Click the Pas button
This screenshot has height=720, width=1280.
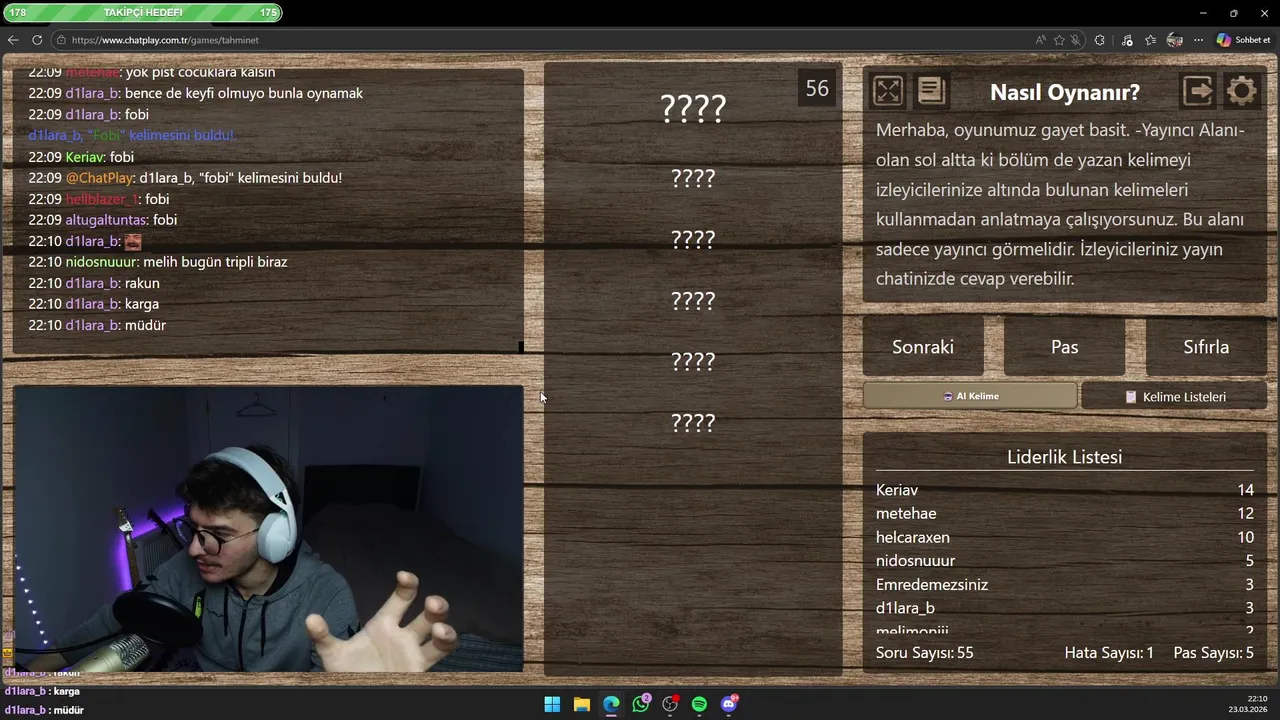click(1064, 347)
